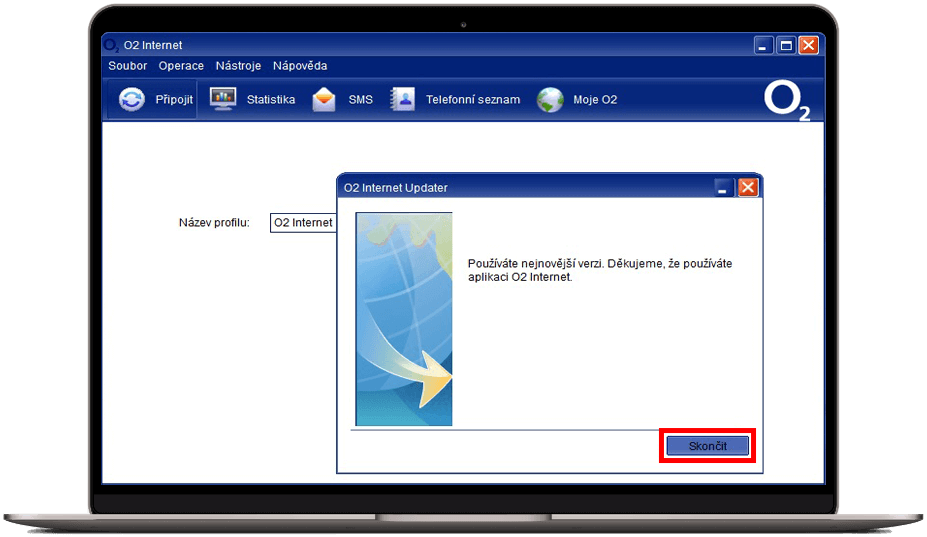Image resolution: width=927 pixels, height=537 pixels.
Task: Close the O2 Internet Updater dialog
Action: [x=747, y=187]
